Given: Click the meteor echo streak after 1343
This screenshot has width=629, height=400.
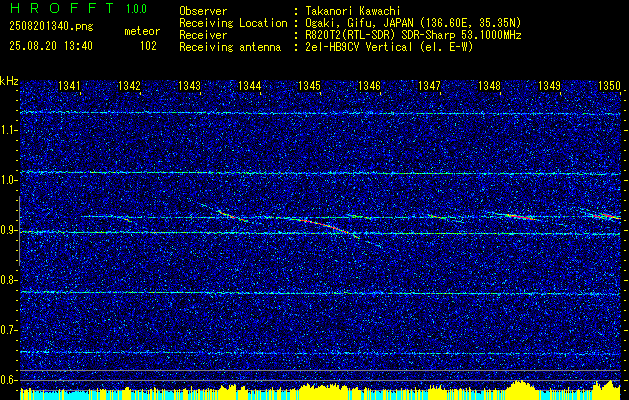Looking at the screenshot, I should click(232, 216).
